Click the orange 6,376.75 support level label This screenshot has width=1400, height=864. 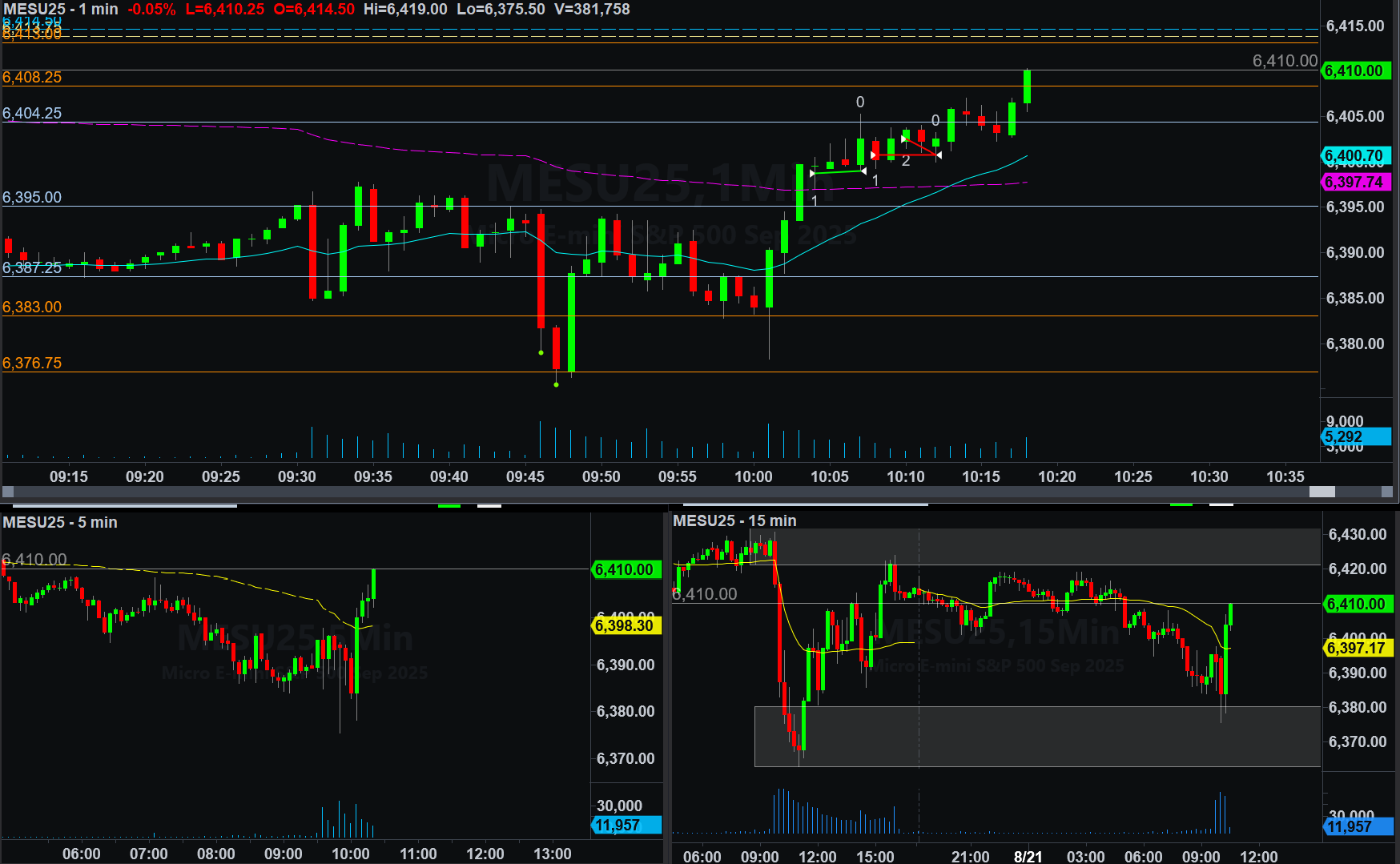(32, 363)
